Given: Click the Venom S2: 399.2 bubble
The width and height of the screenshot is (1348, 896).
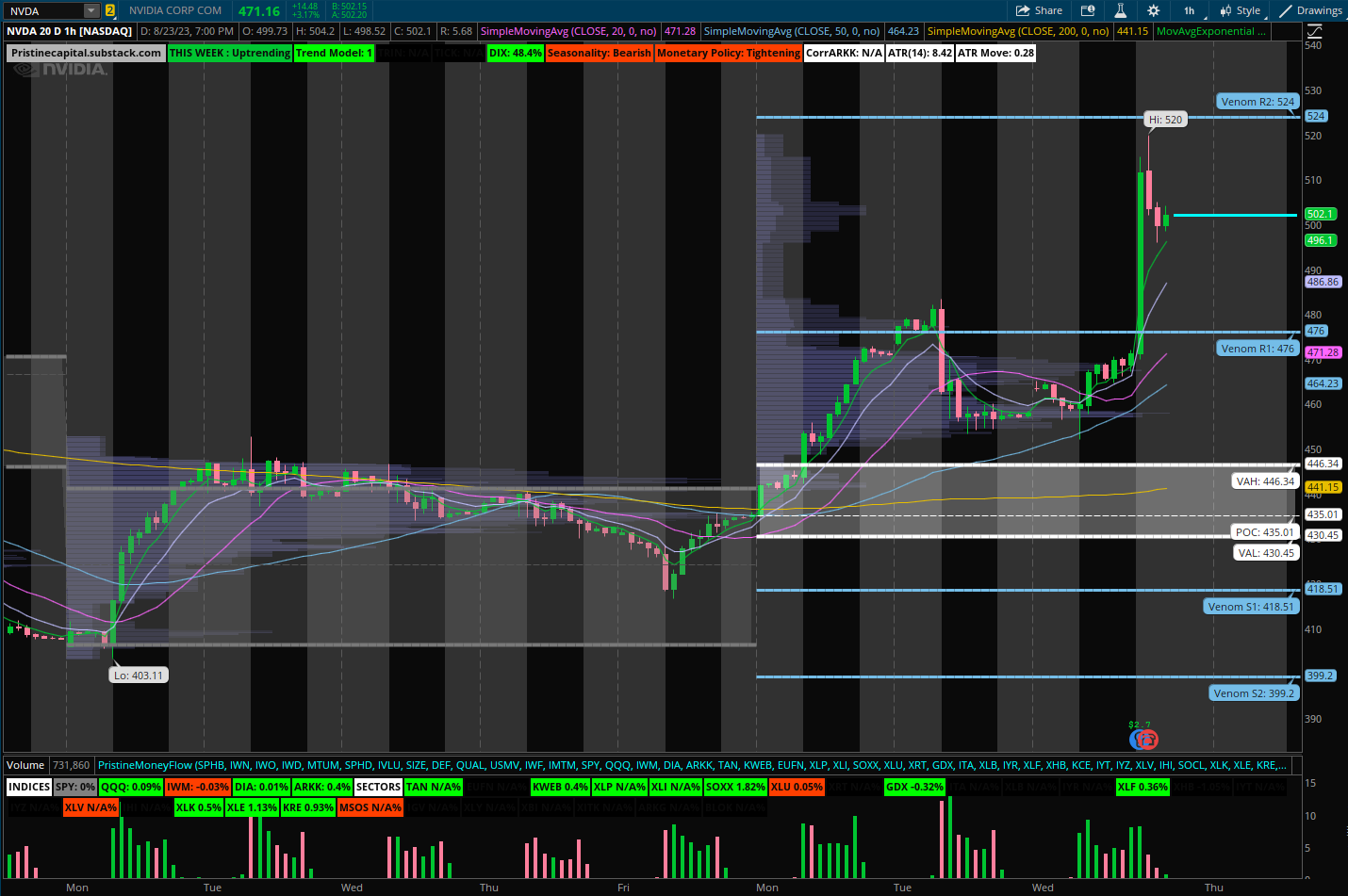Looking at the screenshot, I should point(1254,693).
